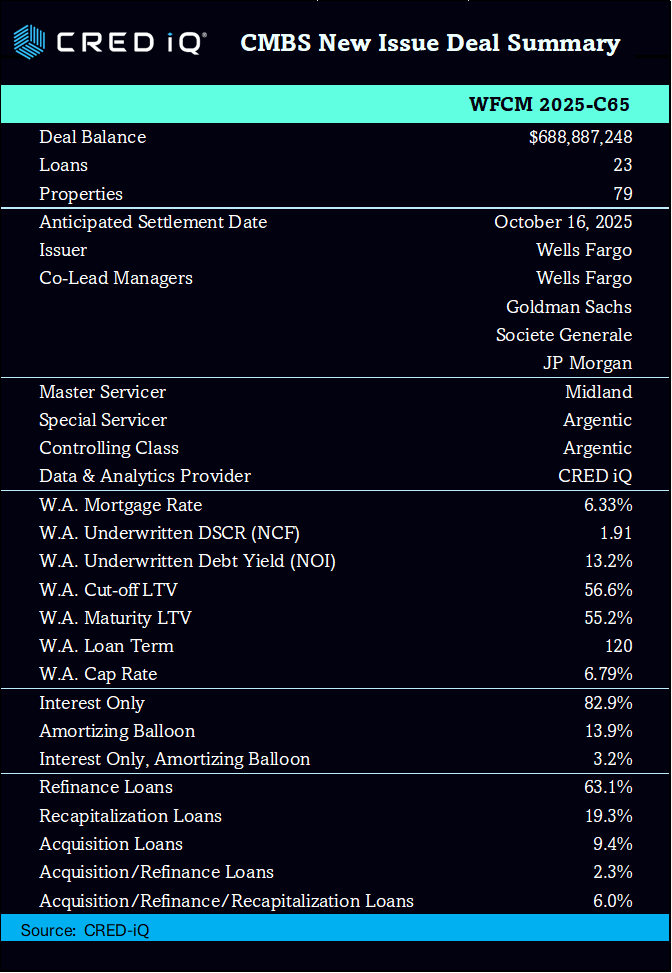672x973 pixels.
Task: Click the CMBS New Issue Deal Summary title
Action: (x=430, y=43)
